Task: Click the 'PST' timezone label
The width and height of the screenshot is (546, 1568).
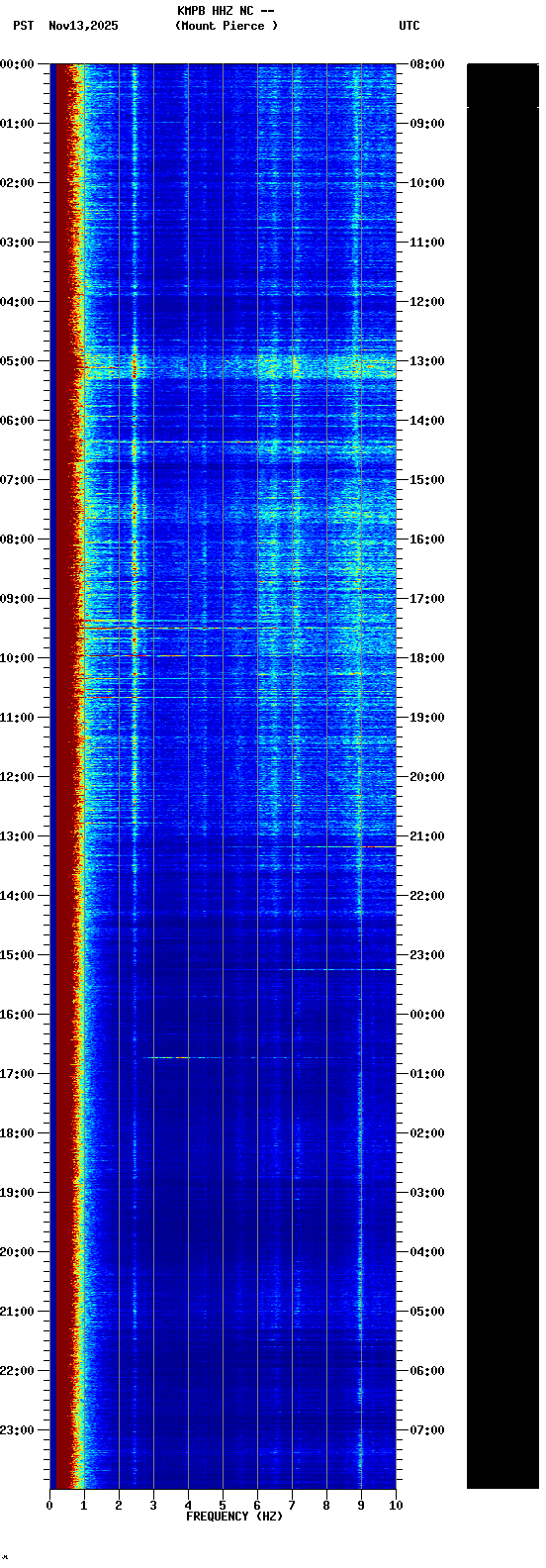Action: (x=24, y=26)
